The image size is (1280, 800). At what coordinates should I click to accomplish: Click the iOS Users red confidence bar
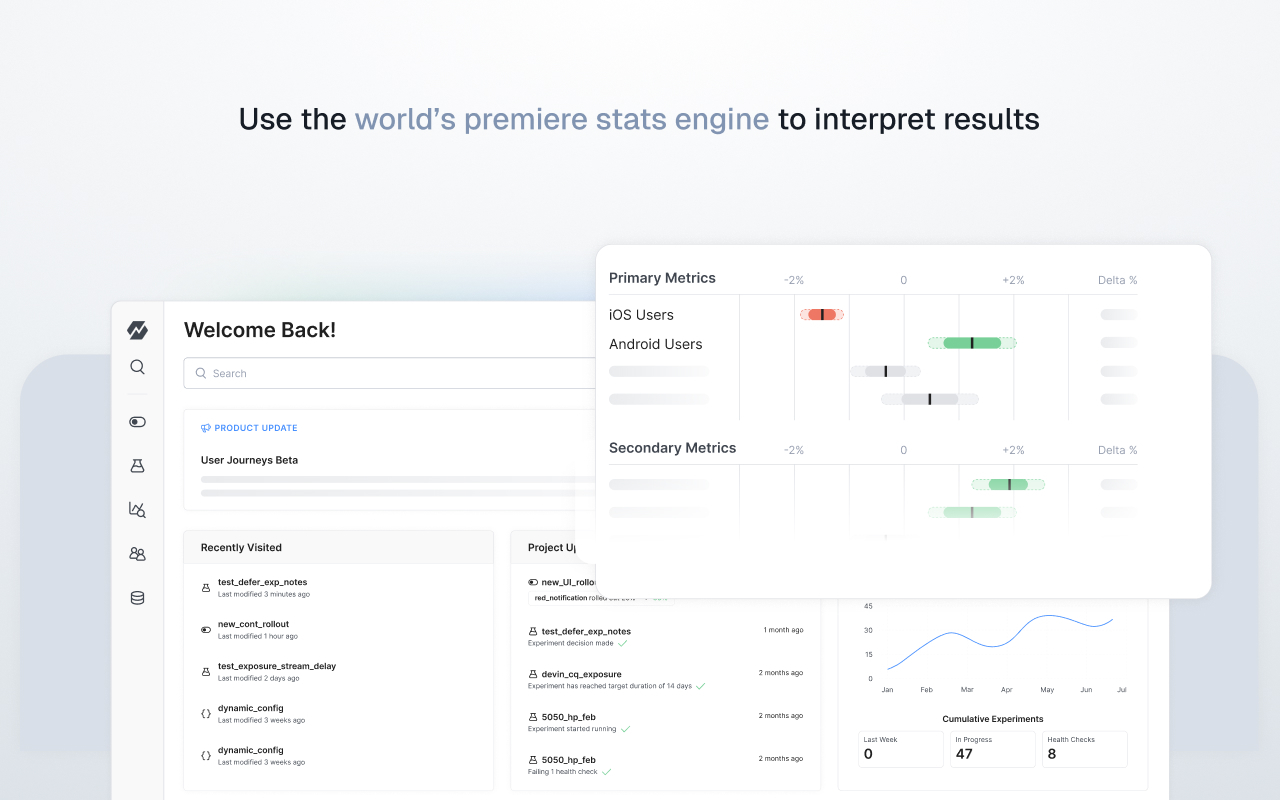(822, 314)
